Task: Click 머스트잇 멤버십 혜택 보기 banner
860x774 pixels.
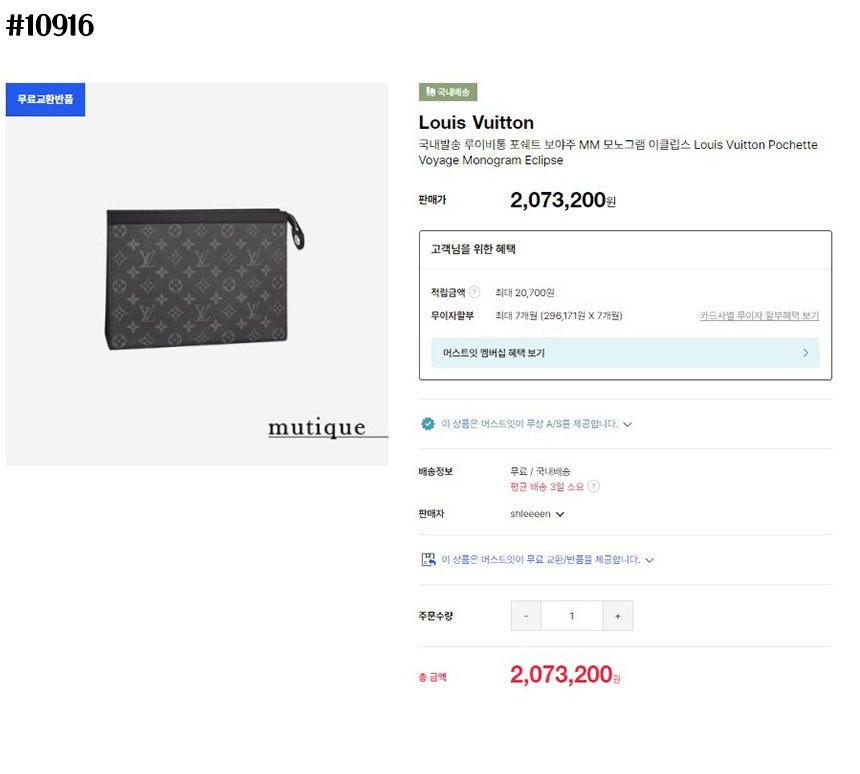Action: point(625,353)
